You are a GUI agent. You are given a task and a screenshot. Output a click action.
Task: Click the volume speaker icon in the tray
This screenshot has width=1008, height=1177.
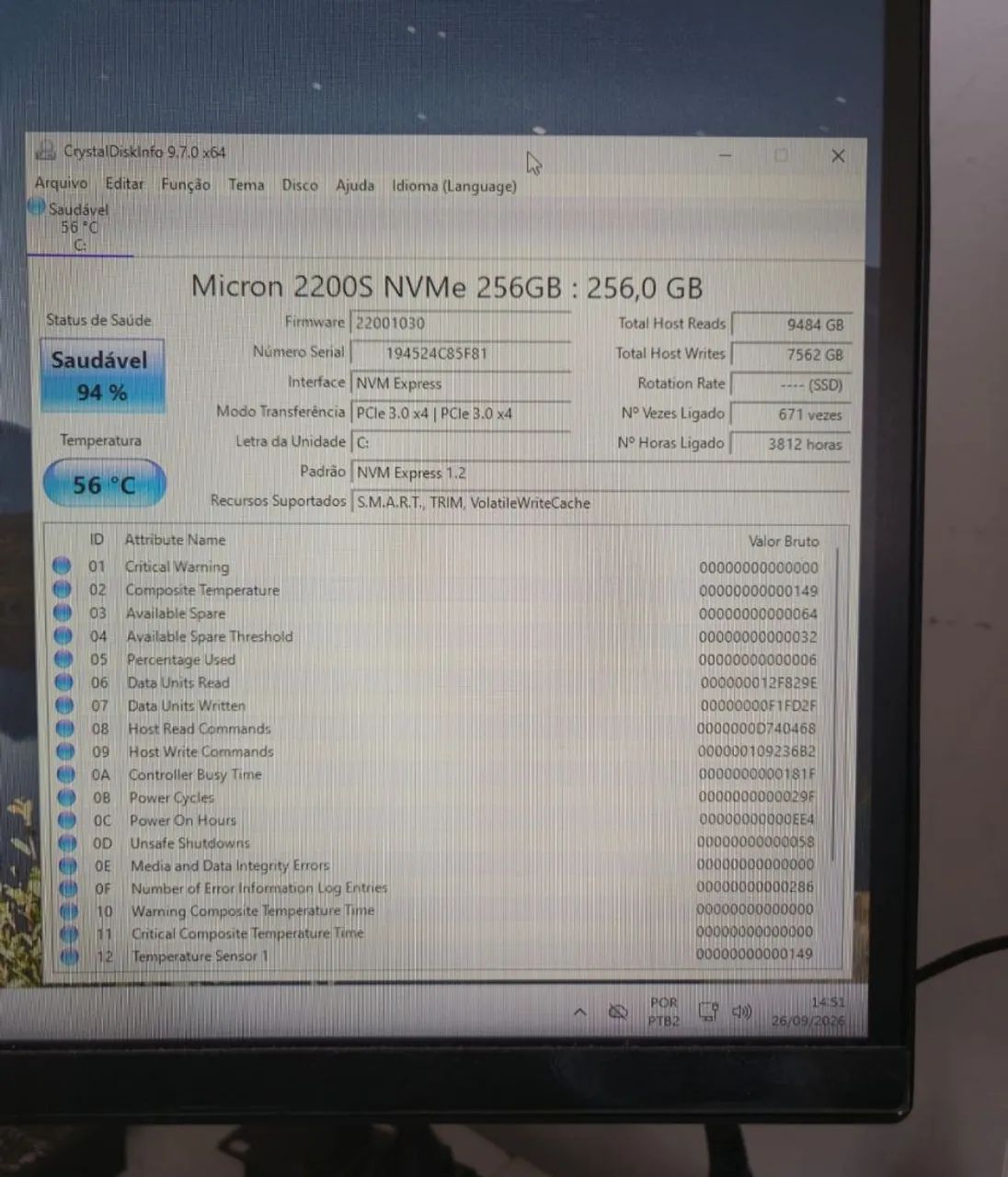tap(741, 1011)
